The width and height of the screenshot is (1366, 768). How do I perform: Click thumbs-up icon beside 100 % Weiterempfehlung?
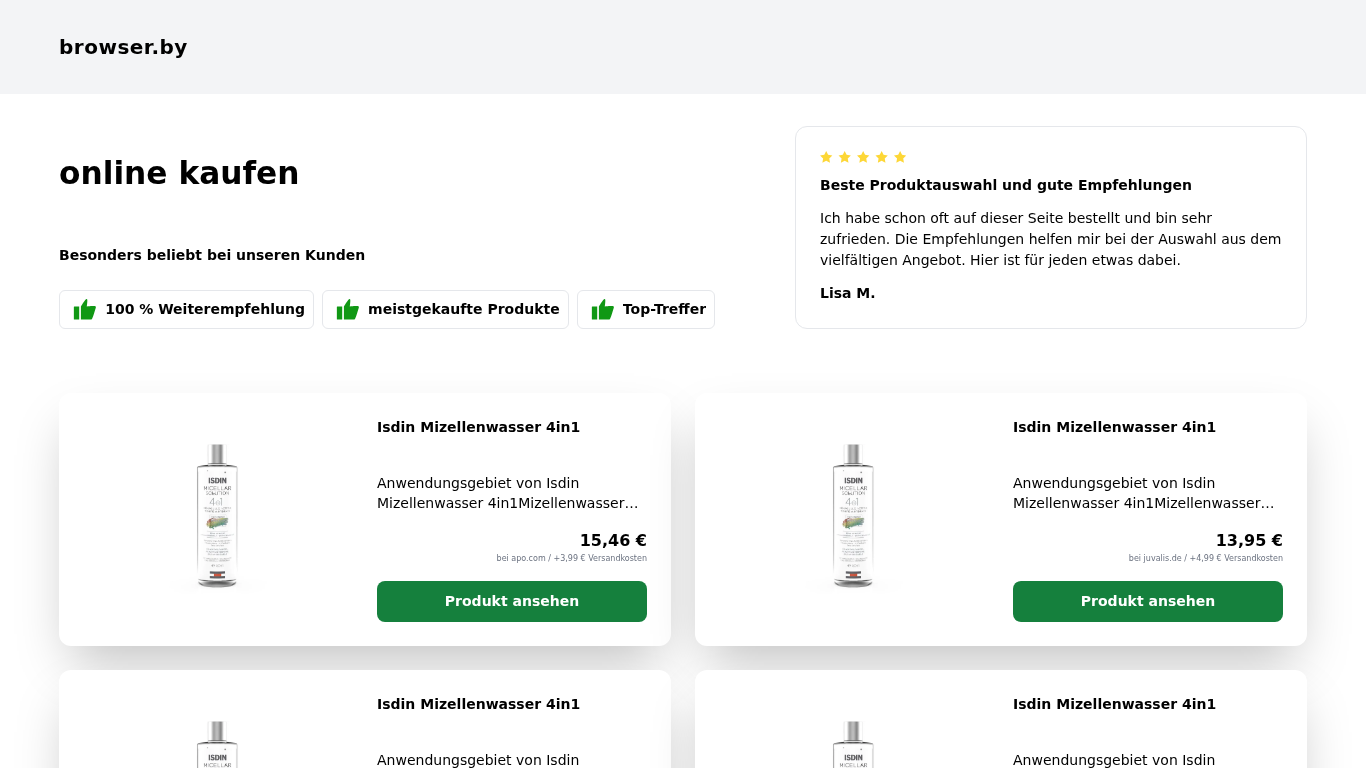[x=85, y=310]
